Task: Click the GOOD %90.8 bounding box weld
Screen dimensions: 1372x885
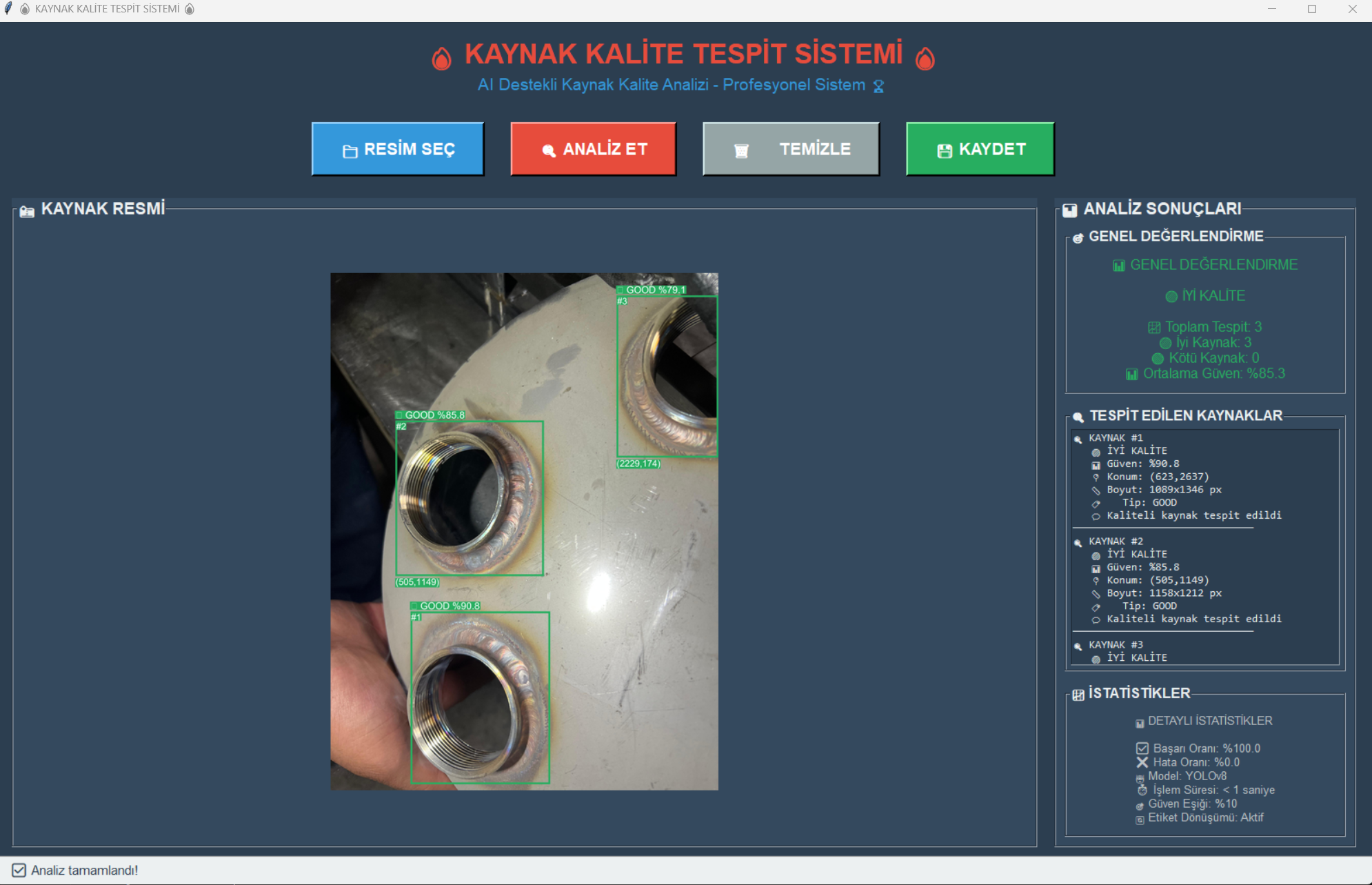Action: pyautogui.click(x=480, y=697)
